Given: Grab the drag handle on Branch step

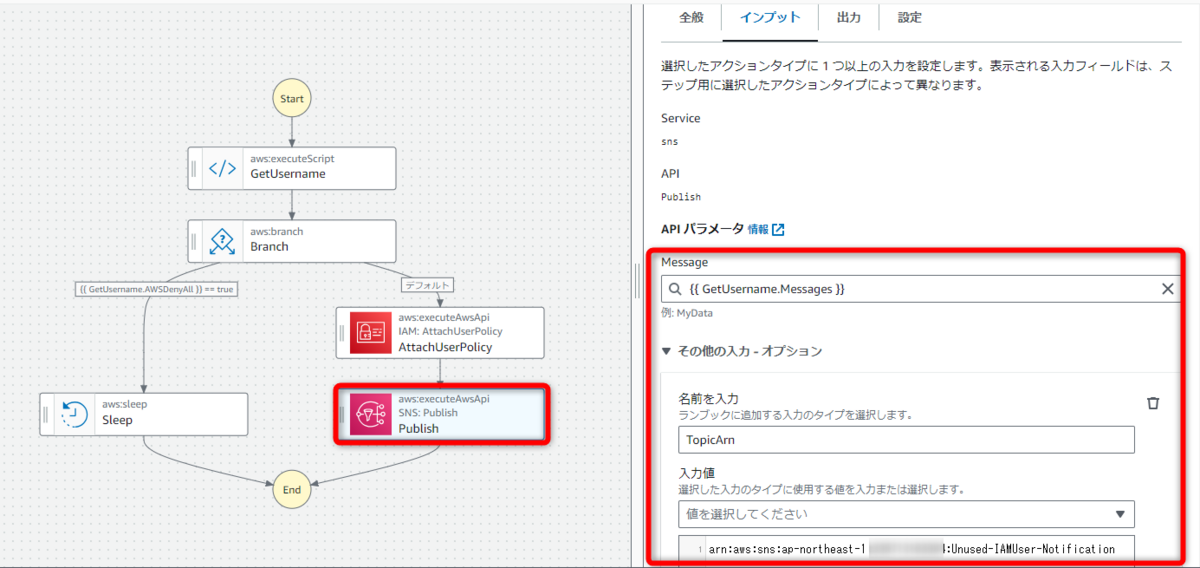Looking at the screenshot, I should [x=195, y=241].
